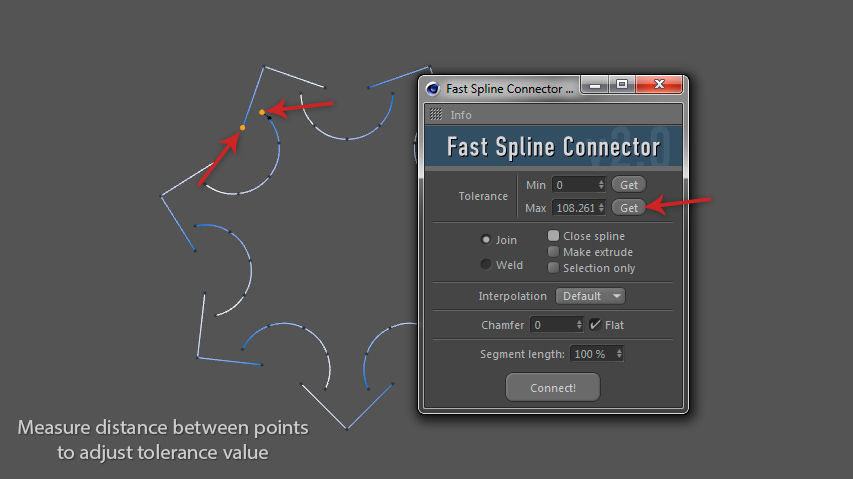Image resolution: width=853 pixels, height=479 pixels.
Task: Click the Min tolerance stepper arrows
Action: 601,185
